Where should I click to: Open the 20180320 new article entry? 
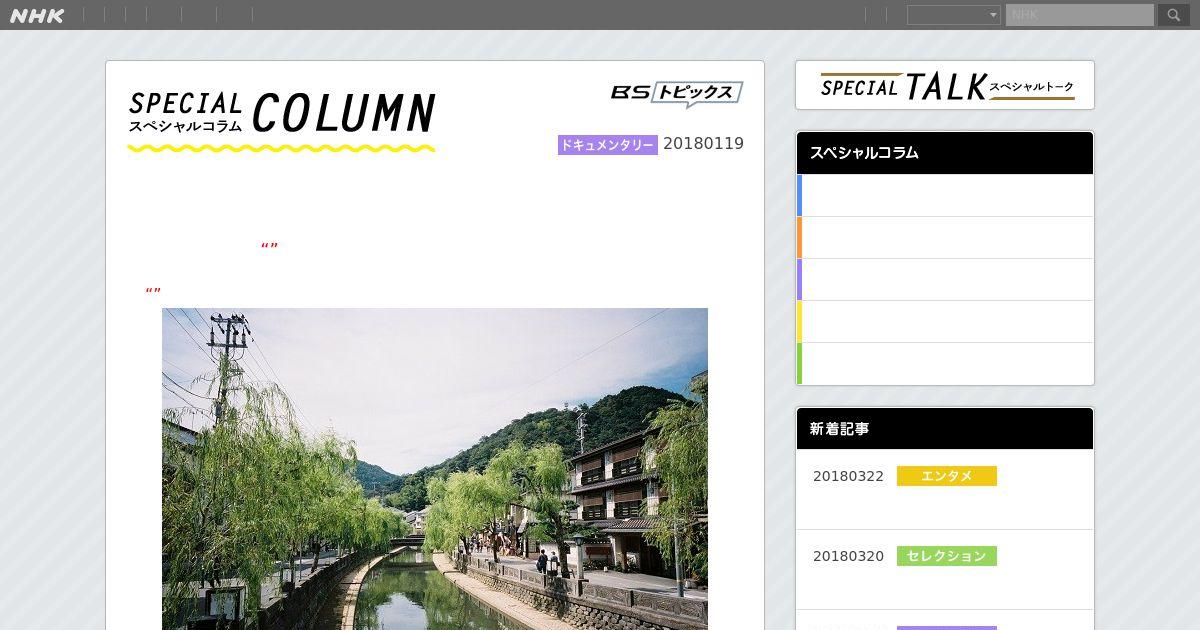point(945,570)
